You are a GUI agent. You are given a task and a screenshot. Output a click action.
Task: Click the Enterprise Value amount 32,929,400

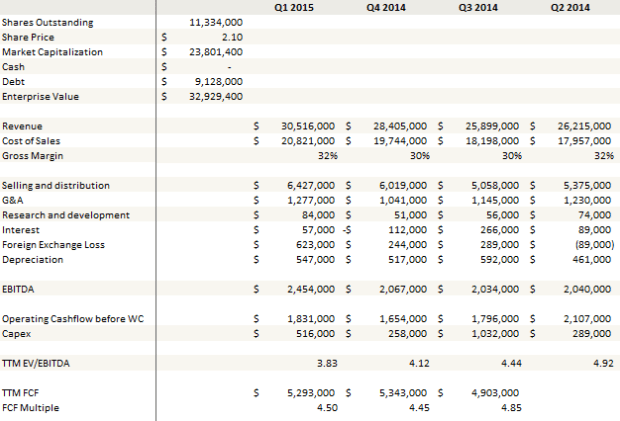pos(217,97)
